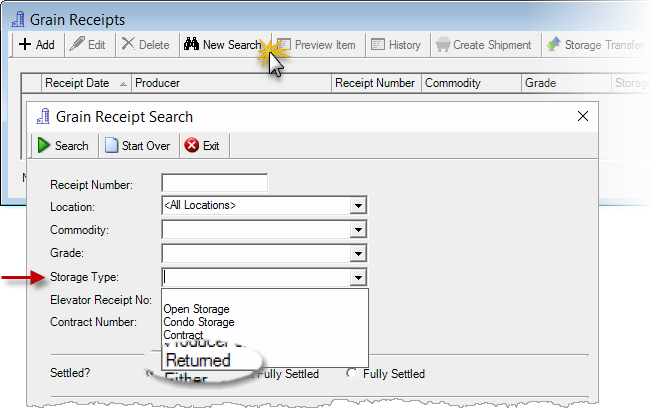This screenshot has width=657, height=408.
Task: Click the Start Over button label
Action: click(146, 146)
